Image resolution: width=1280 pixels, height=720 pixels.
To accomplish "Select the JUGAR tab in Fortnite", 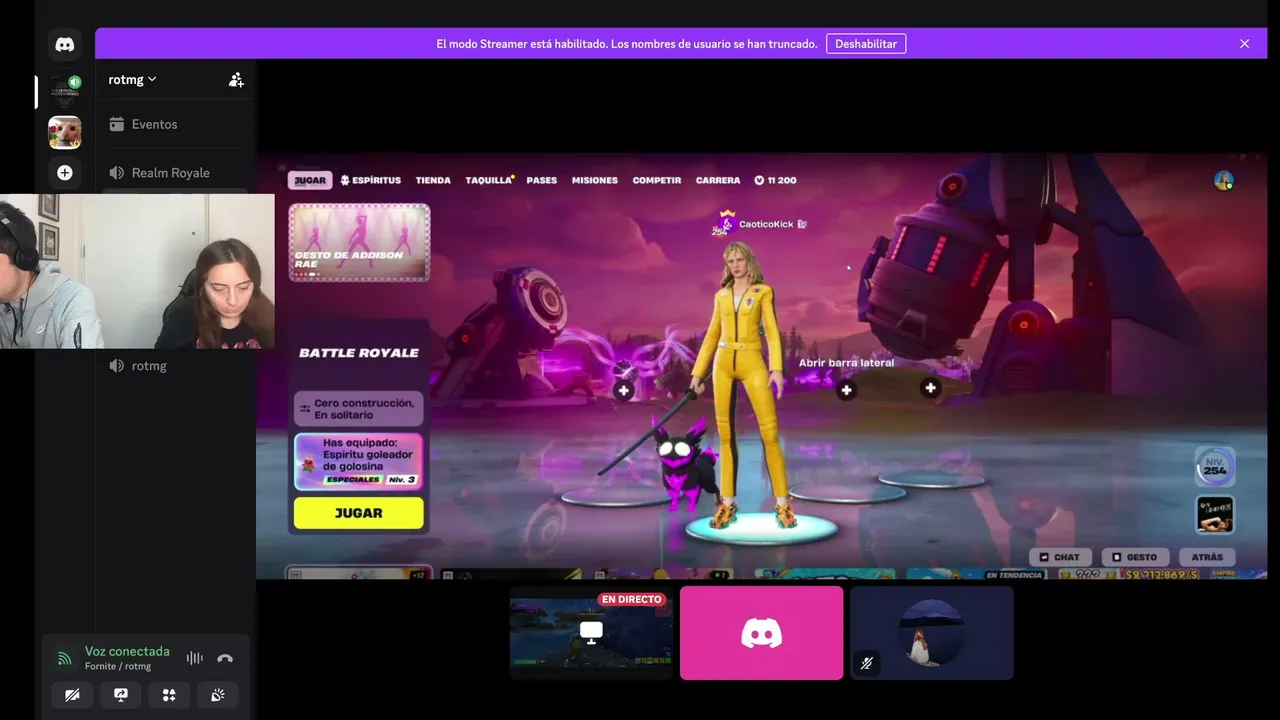I will (x=310, y=180).
